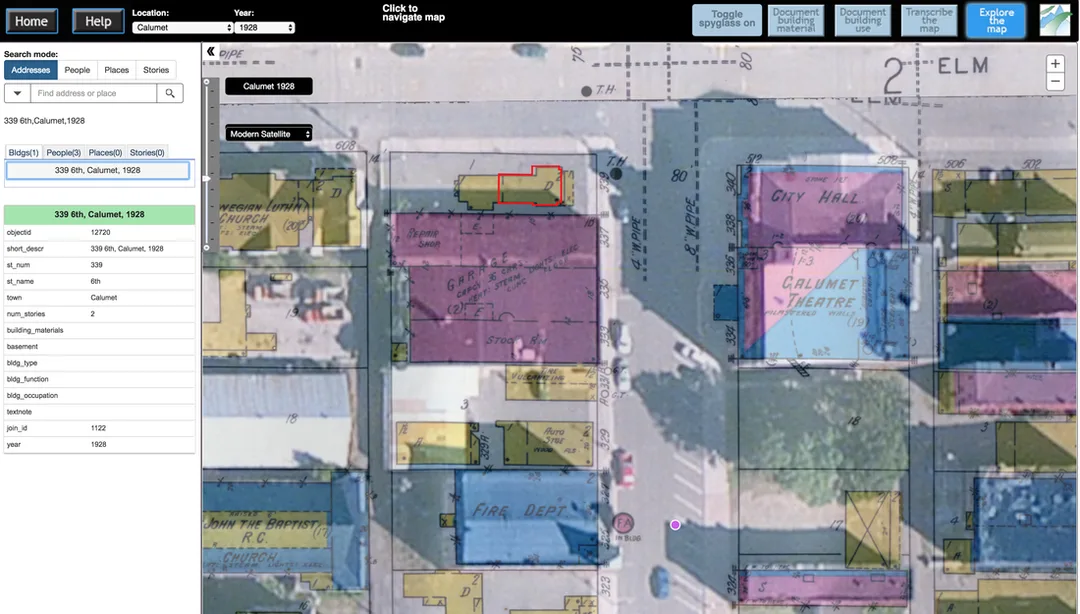1080x614 pixels.
Task: Go to the Home page
Action: tap(32, 21)
